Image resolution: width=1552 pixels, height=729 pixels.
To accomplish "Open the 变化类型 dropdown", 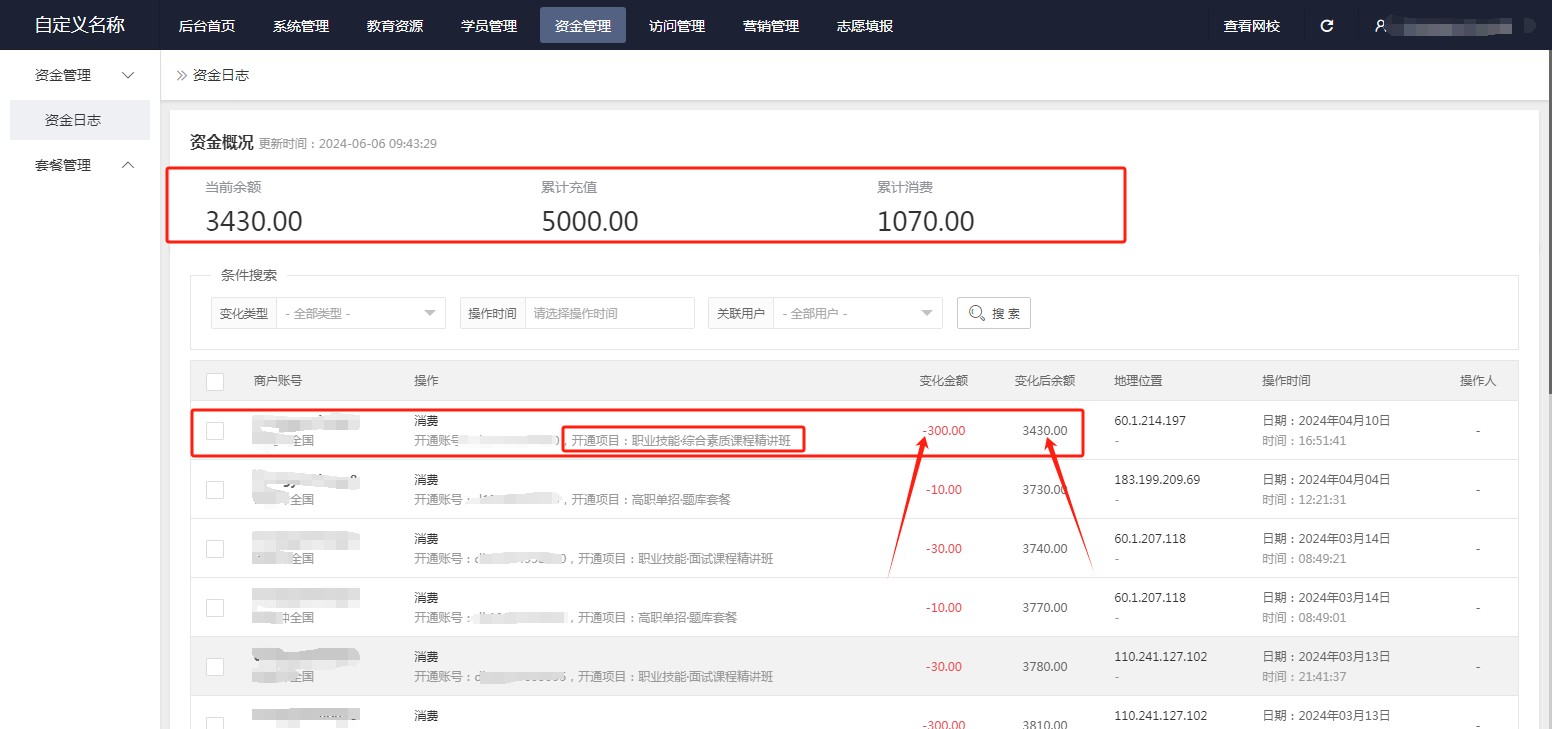I will pos(361,313).
